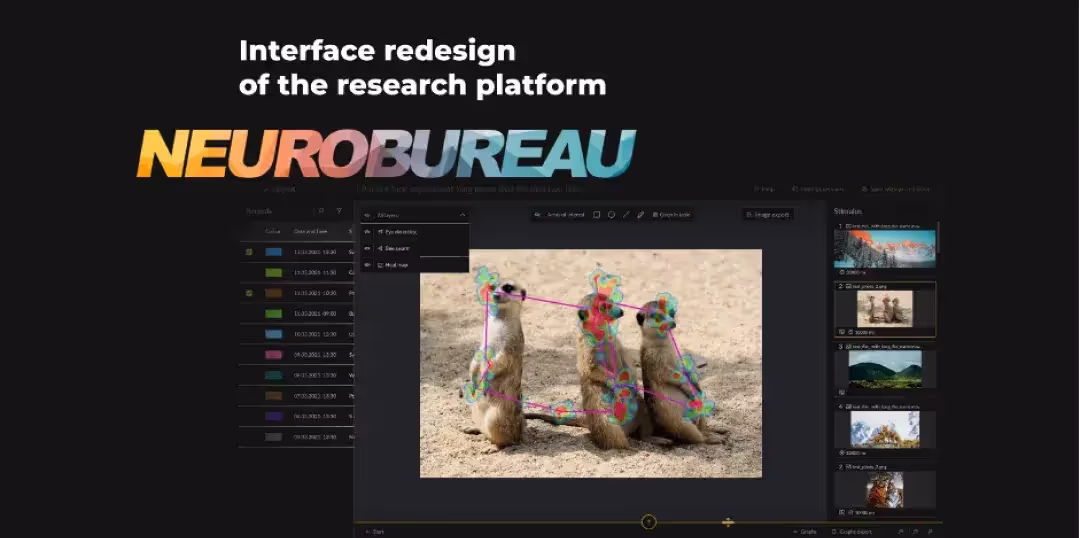The image size is (1080, 538).
Task: Click the orange playhead handle on the bottom timeline
Action: pyautogui.click(x=728, y=522)
